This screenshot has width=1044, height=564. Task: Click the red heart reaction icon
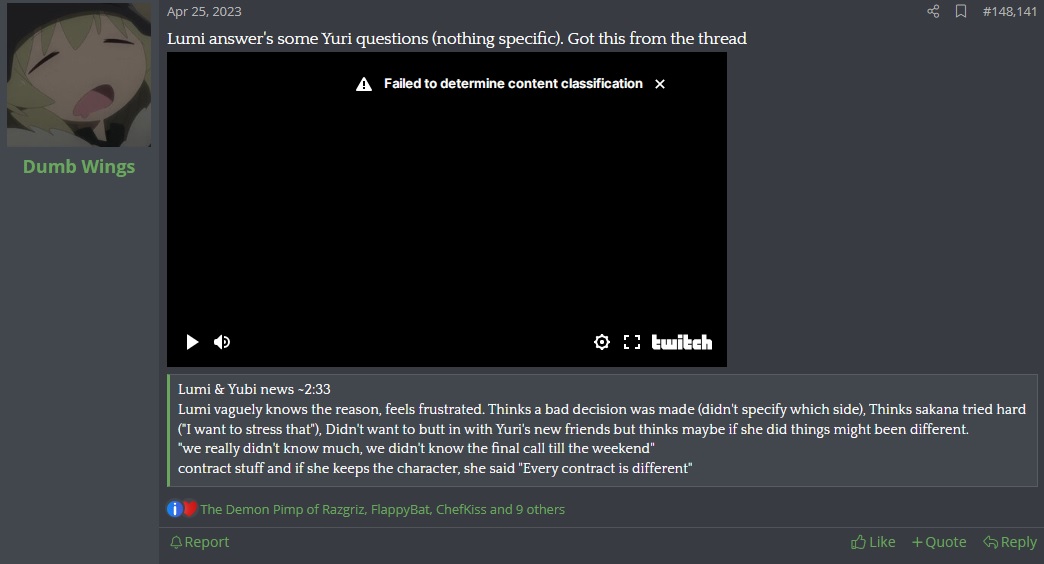[190, 509]
